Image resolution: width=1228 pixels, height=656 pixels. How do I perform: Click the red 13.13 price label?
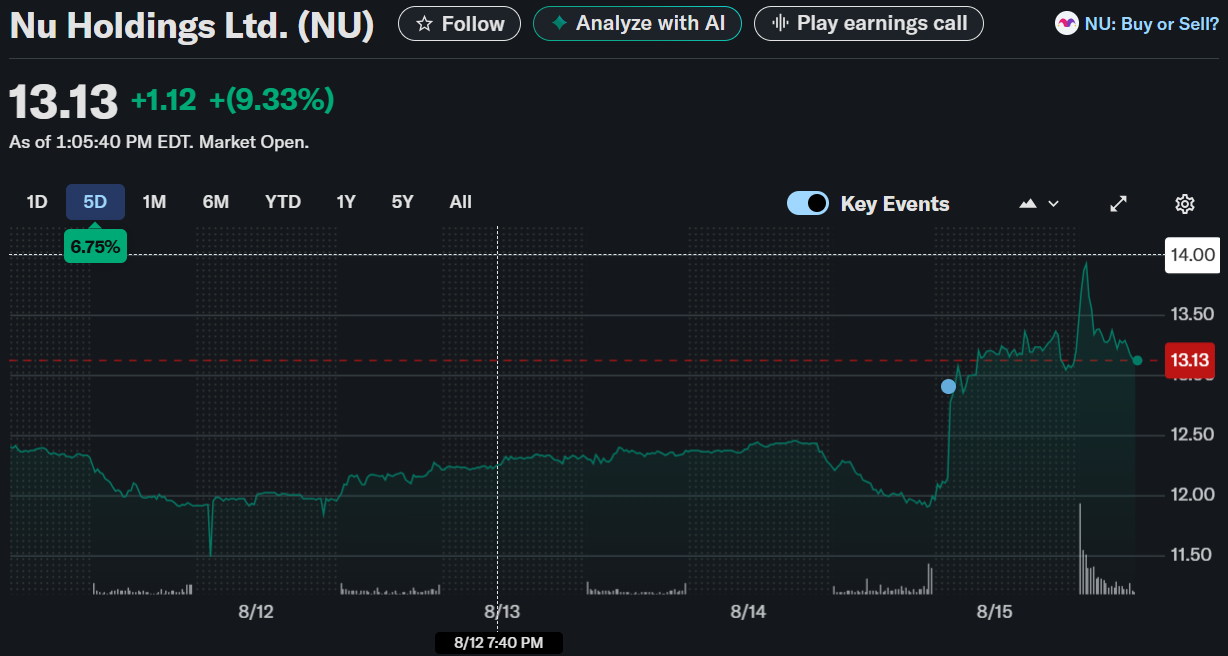point(1190,360)
